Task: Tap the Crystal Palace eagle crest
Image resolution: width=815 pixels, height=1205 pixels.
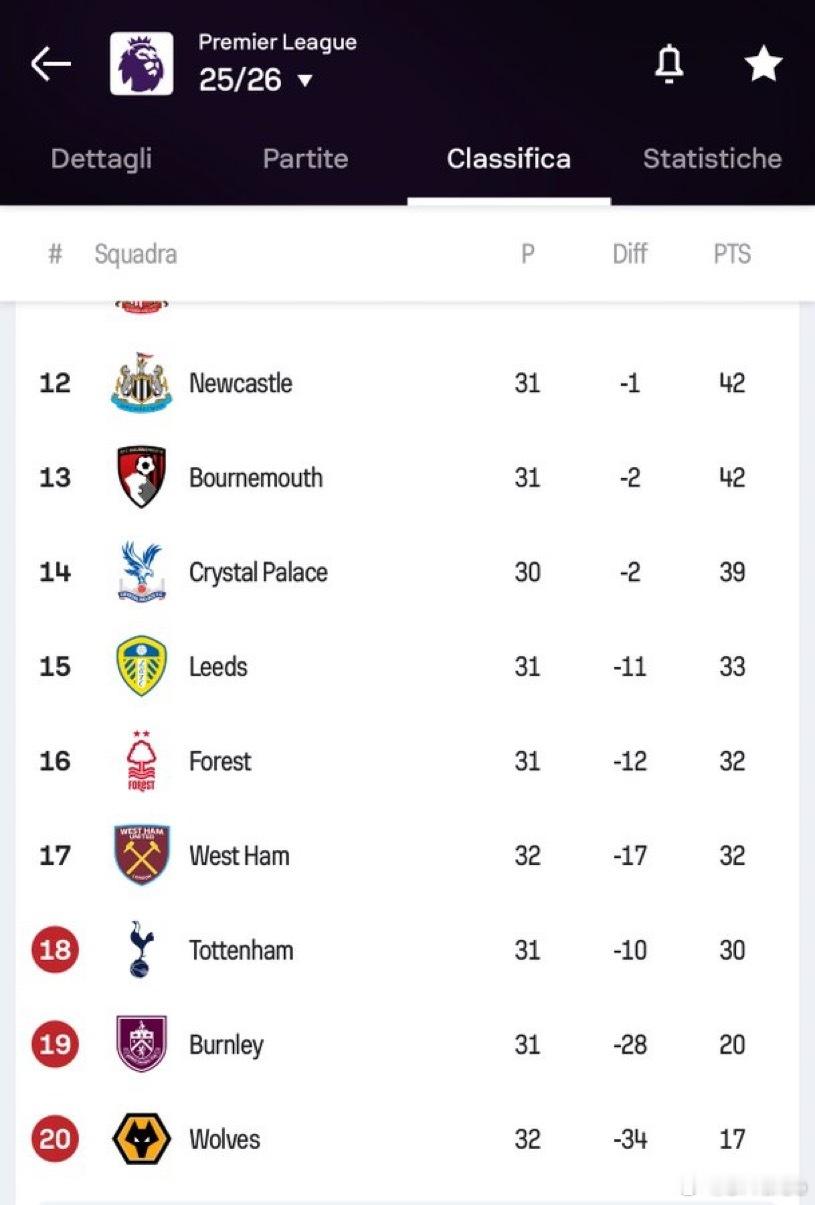Action: (x=141, y=572)
